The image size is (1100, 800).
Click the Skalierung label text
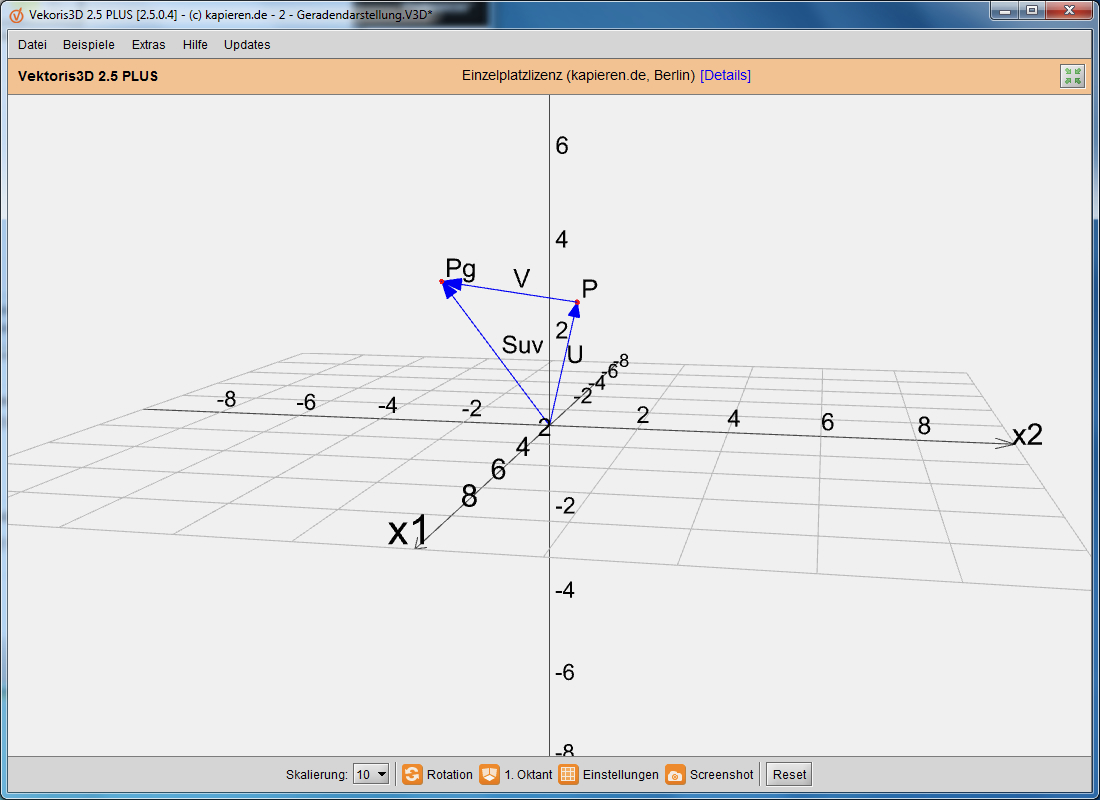[316, 775]
